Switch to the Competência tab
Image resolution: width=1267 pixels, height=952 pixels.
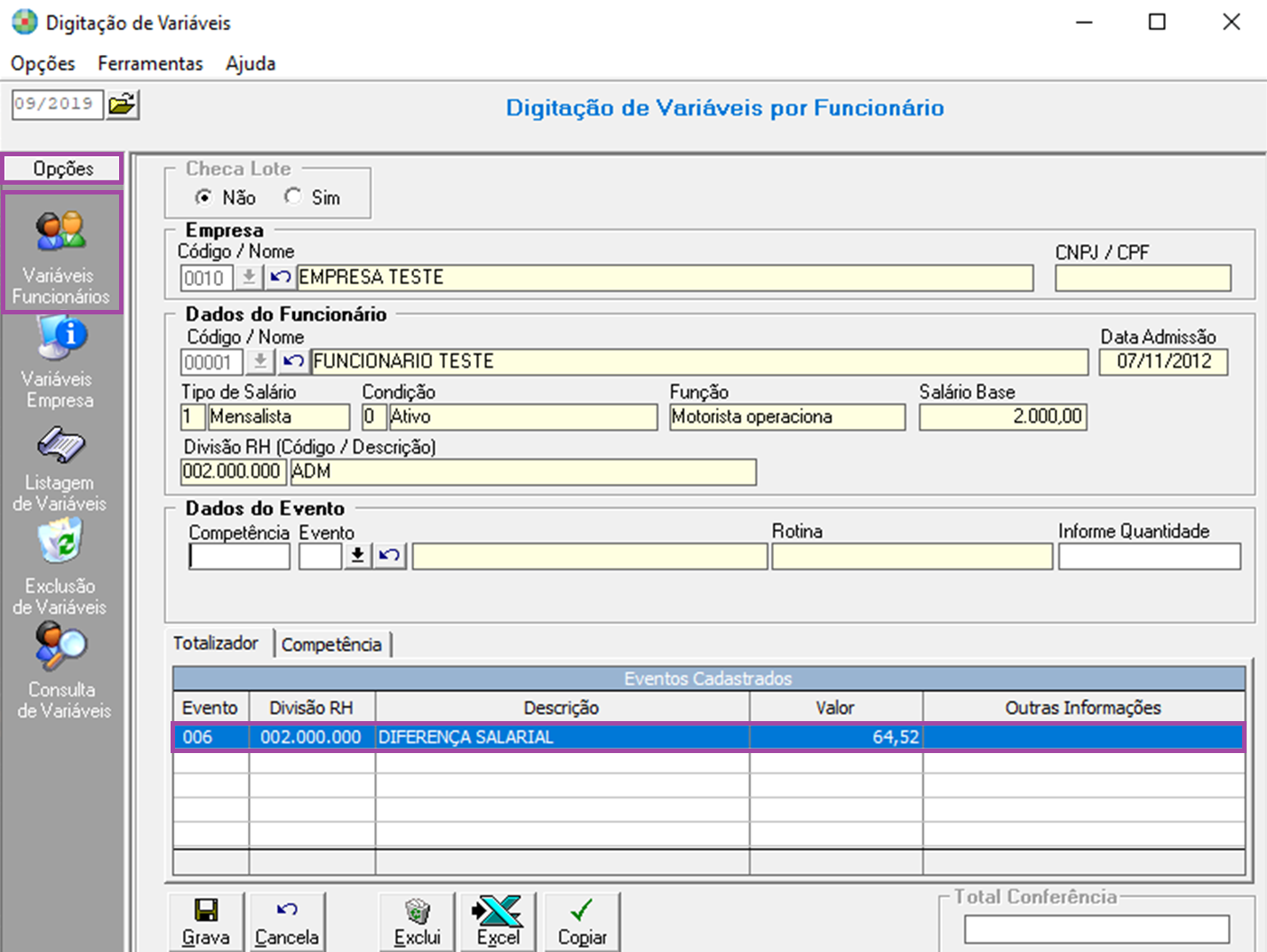tap(331, 644)
